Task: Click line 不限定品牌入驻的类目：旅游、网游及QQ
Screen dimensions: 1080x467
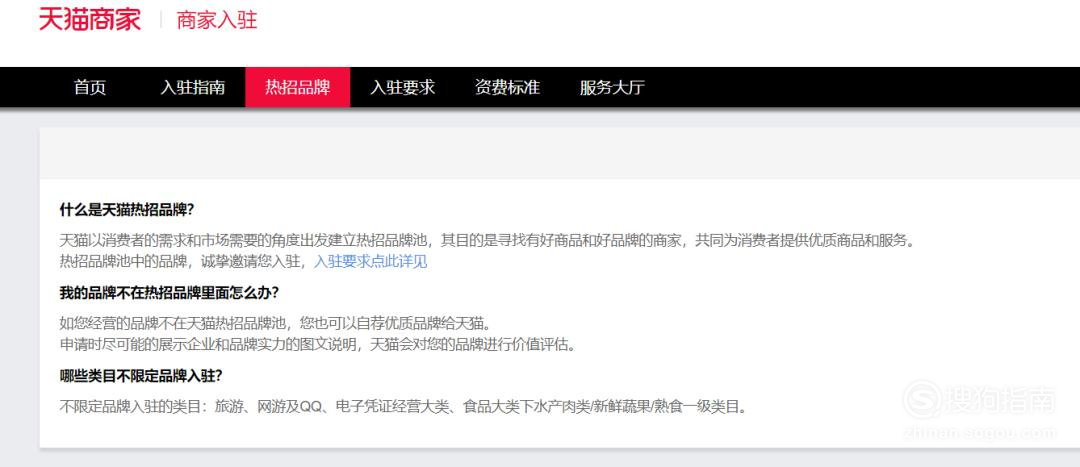Action: [x=404, y=407]
